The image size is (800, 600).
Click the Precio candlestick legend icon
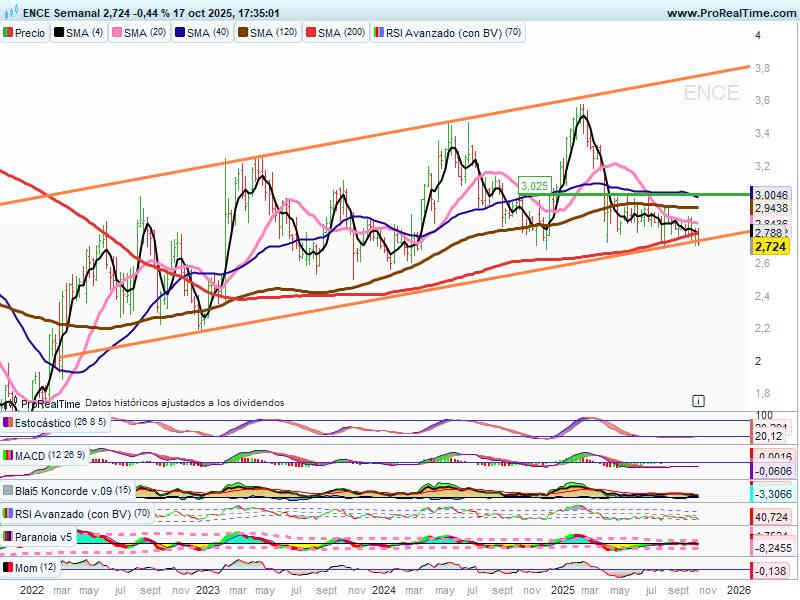(8, 33)
